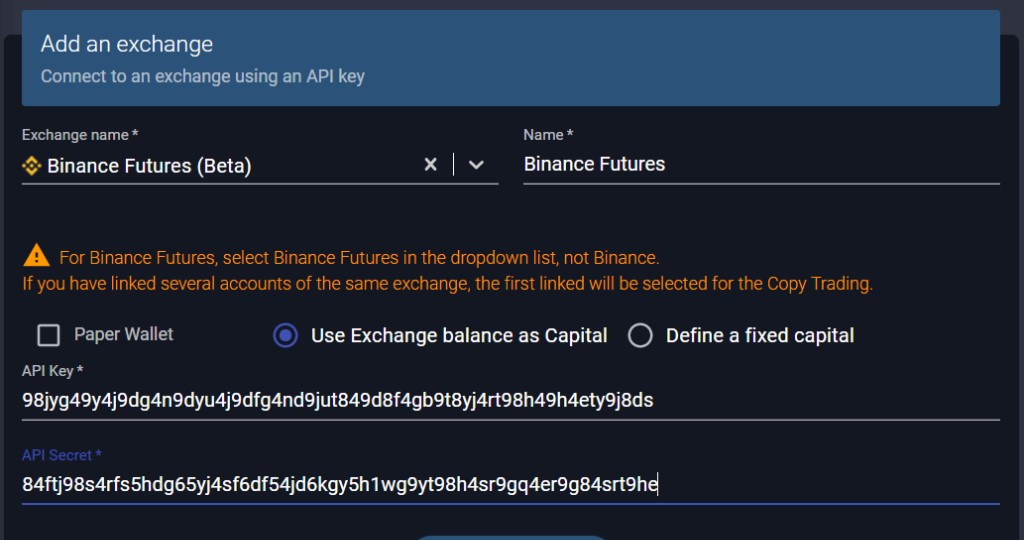Image resolution: width=1024 pixels, height=540 pixels.
Task: Expand the Exchange name dropdown arrow
Action: point(476,165)
